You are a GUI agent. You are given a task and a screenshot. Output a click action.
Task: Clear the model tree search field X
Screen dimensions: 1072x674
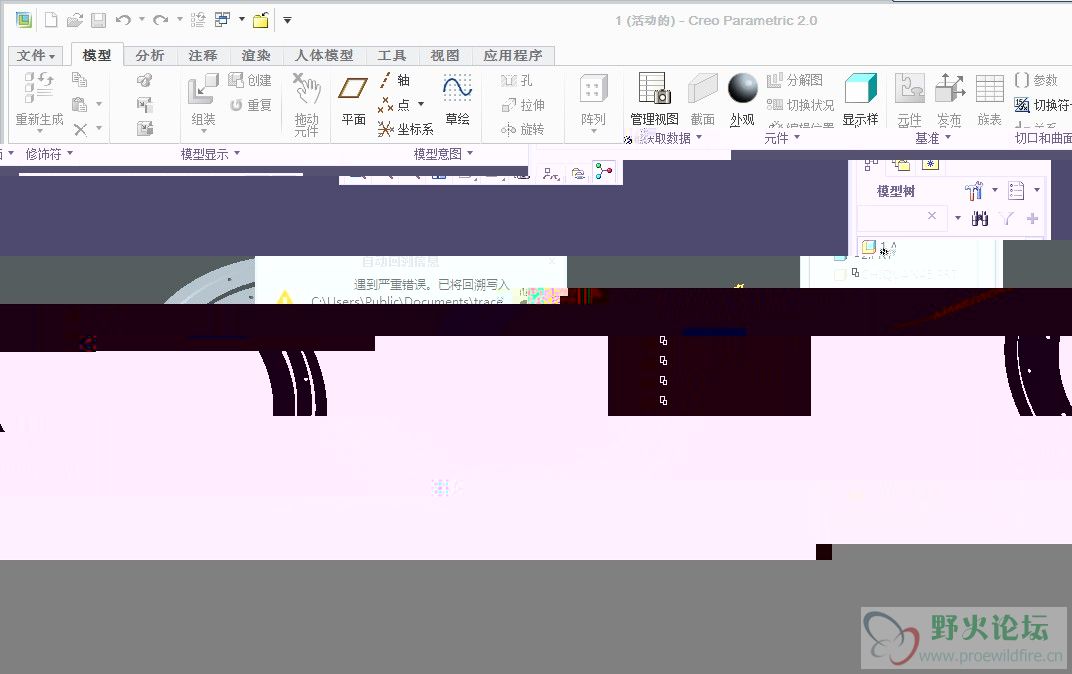point(932,216)
